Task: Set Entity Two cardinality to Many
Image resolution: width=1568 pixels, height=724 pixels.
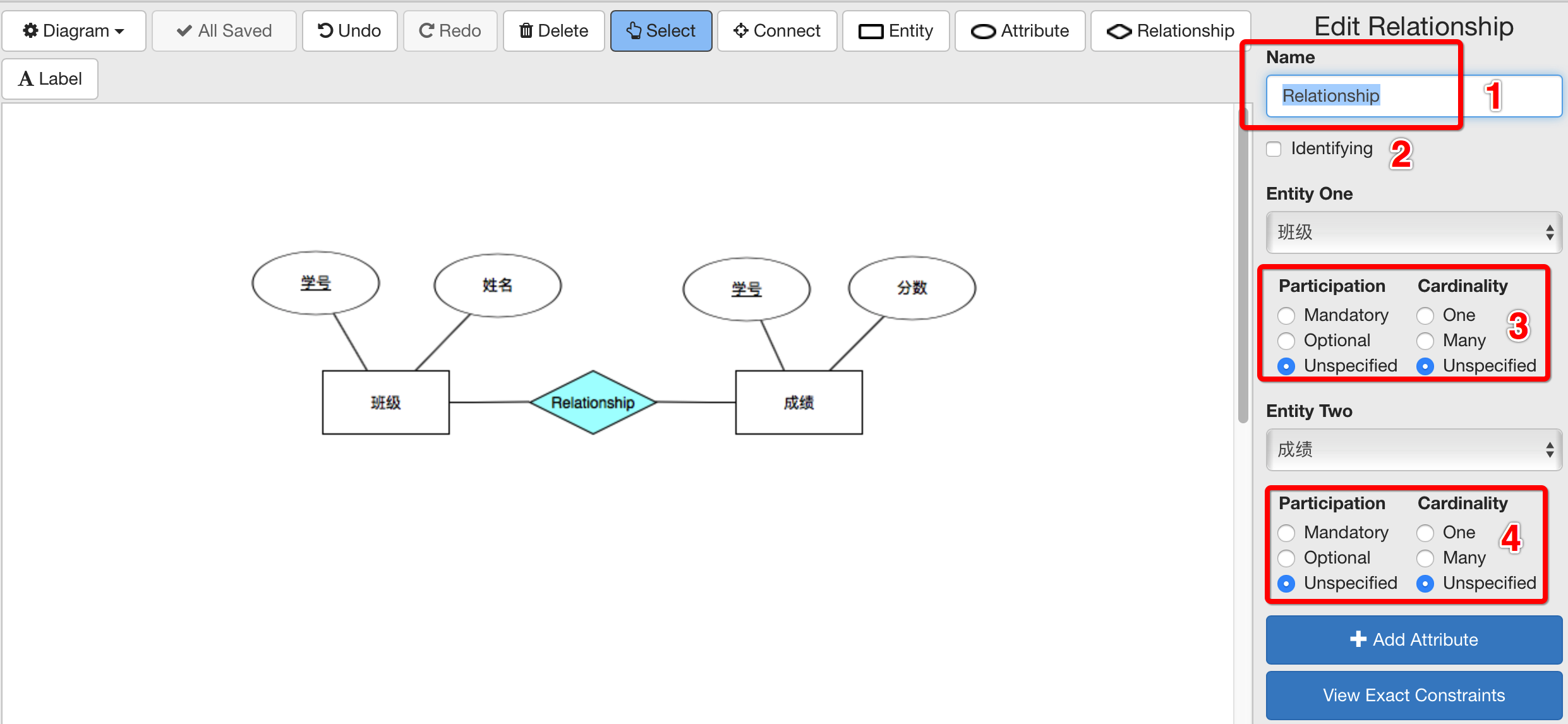Action: [1425, 558]
